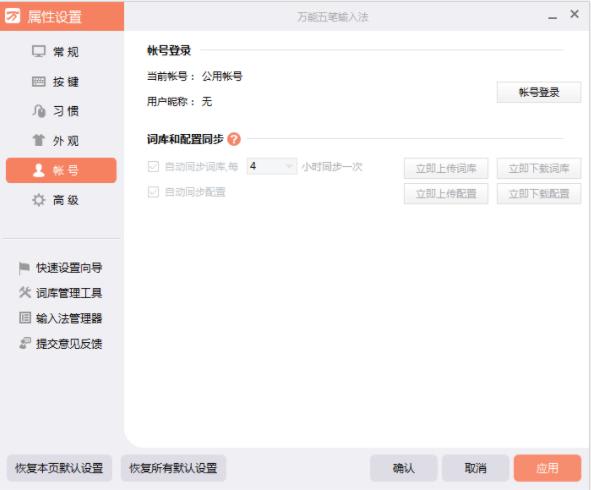This screenshot has height=490, width=591.
Task: Click 立即上传词库 button
Action: click(x=446, y=168)
